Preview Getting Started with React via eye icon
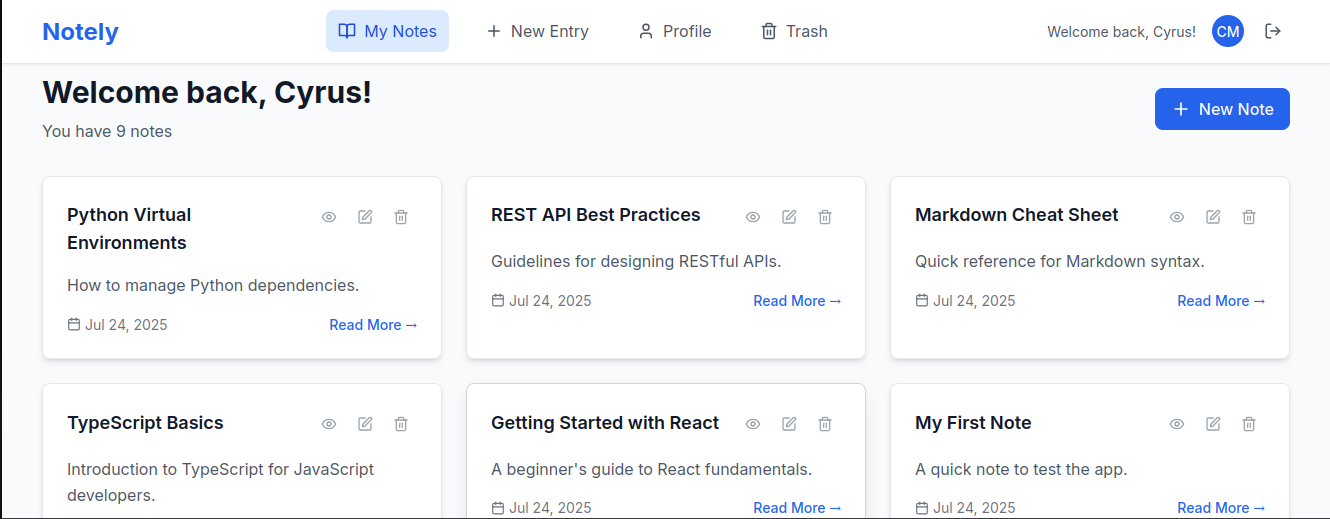Image resolution: width=1330 pixels, height=519 pixels. coord(753,424)
